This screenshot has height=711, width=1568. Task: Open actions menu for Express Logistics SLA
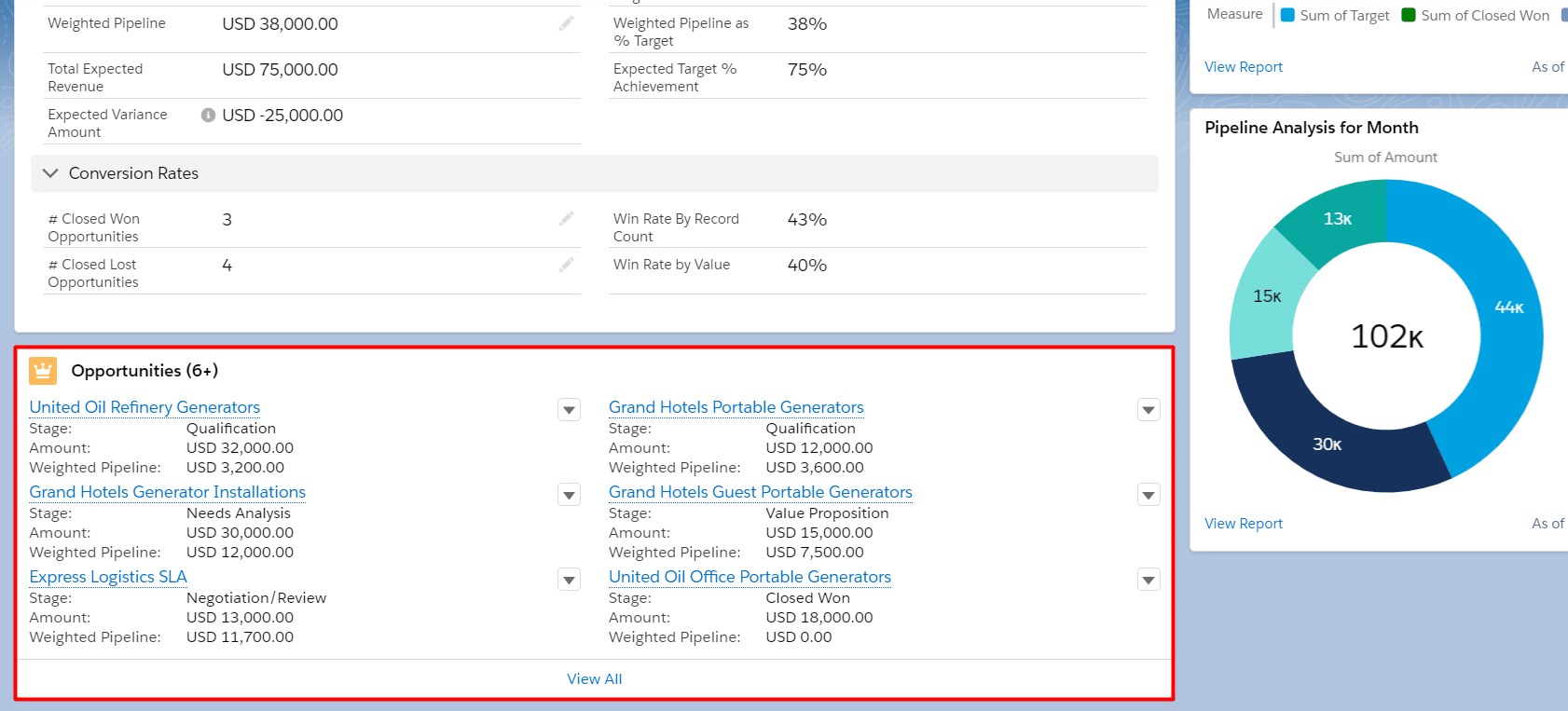[570, 580]
